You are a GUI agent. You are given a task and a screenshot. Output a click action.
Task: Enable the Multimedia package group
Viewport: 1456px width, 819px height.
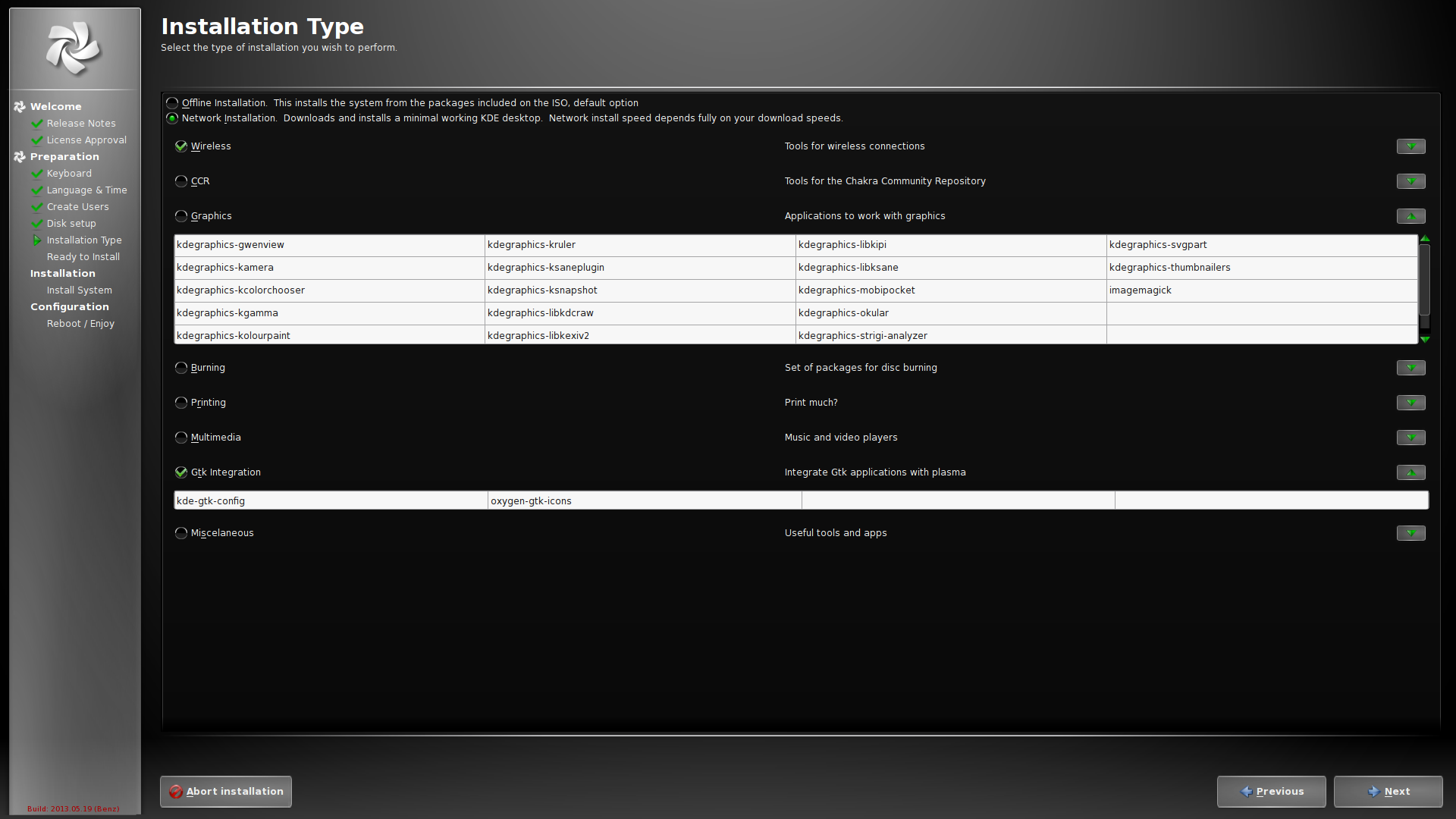point(181,438)
